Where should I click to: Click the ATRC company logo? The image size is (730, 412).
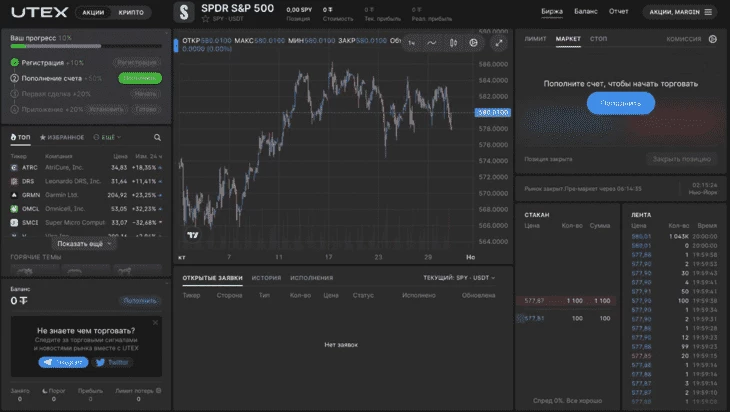14,168
